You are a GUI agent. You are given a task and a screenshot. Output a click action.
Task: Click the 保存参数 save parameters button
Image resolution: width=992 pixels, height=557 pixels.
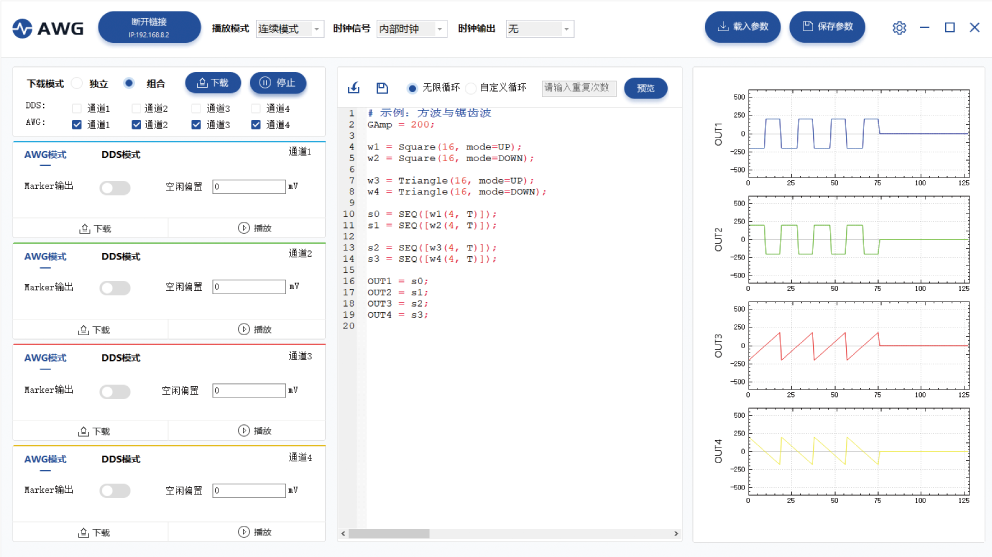point(827,27)
